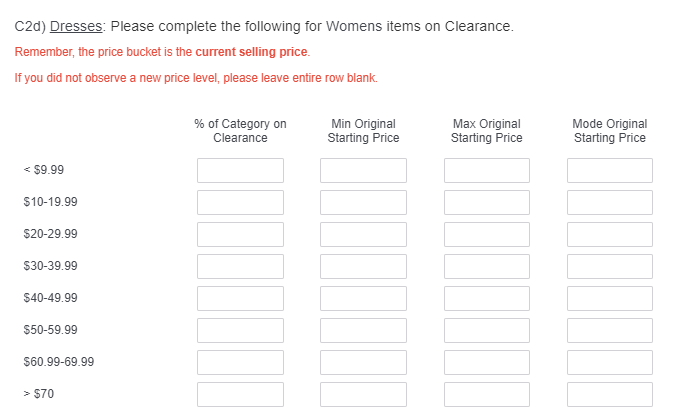Click % of Category field for < $9.99
Viewport: 694px width, 417px height.
[x=240, y=170]
